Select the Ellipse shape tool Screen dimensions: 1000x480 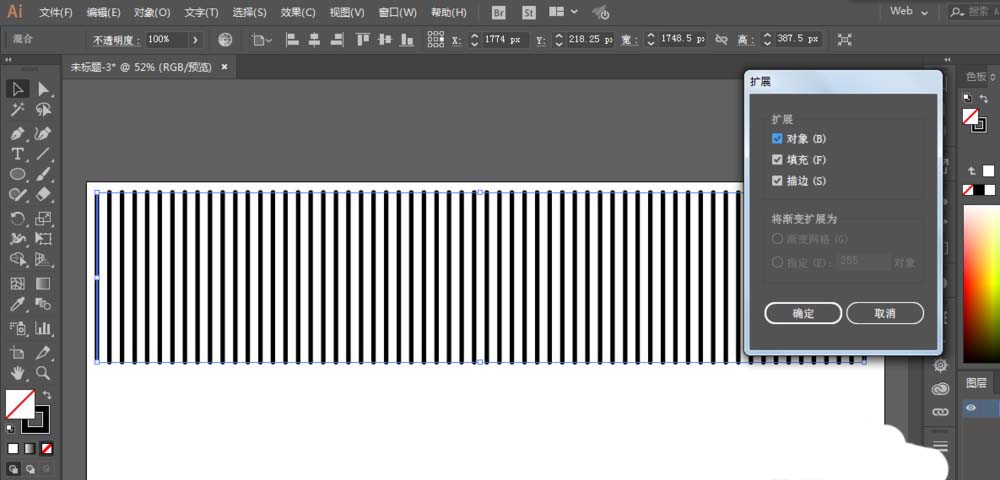coord(18,175)
